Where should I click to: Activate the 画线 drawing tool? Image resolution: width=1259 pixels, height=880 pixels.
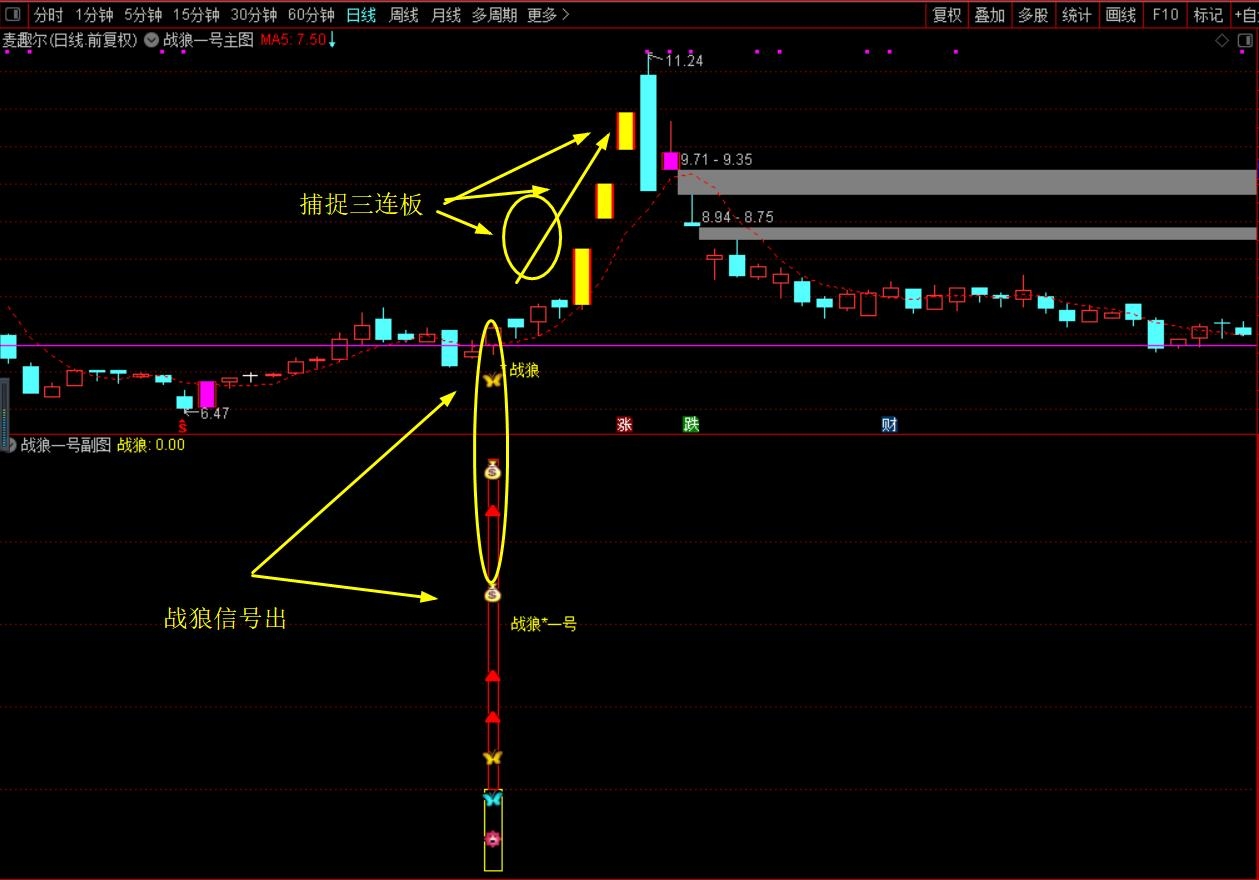click(x=1121, y=15)
